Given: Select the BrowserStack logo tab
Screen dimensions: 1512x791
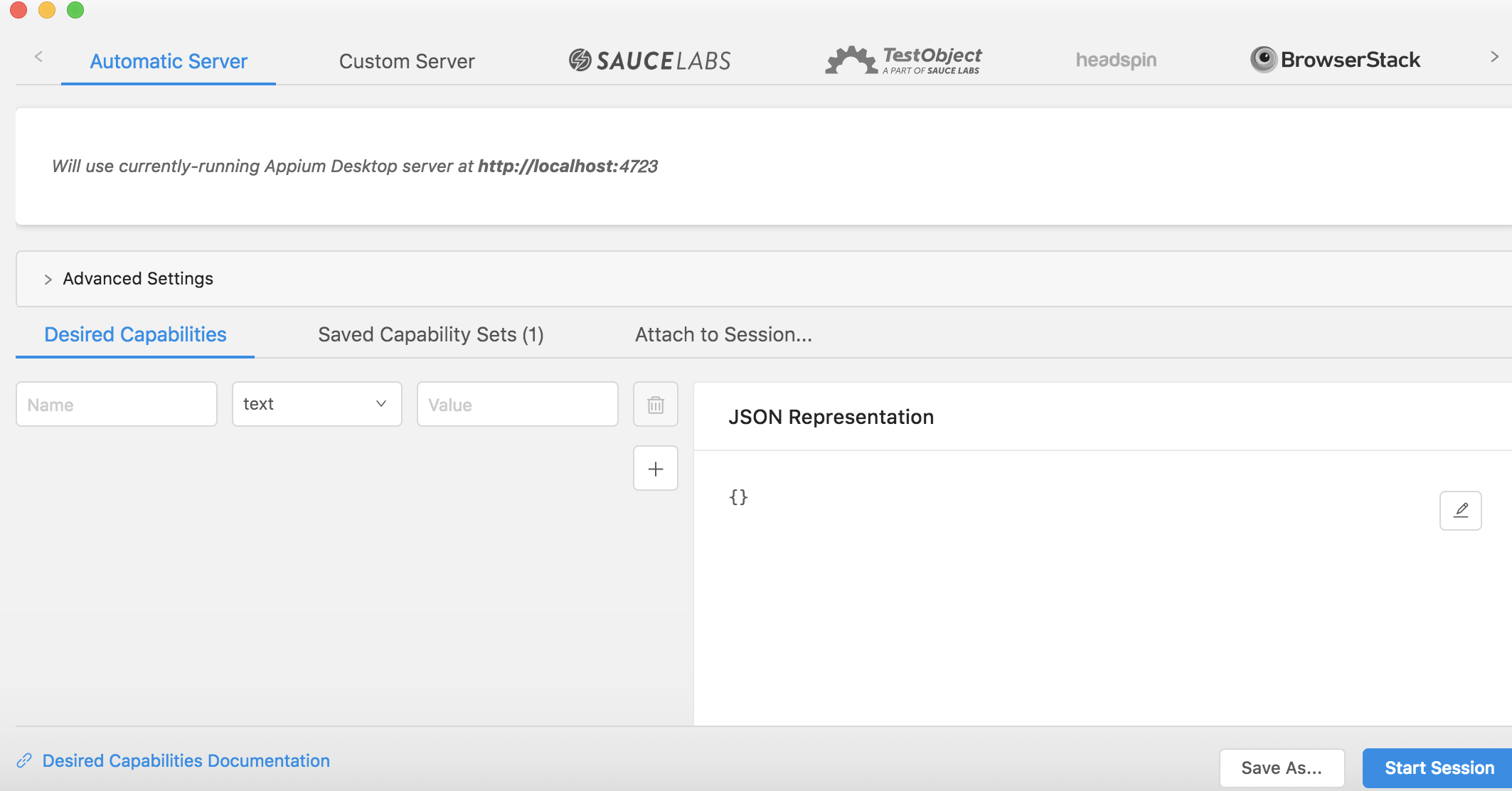Looking at the screenshot, I should (1335, 60).
